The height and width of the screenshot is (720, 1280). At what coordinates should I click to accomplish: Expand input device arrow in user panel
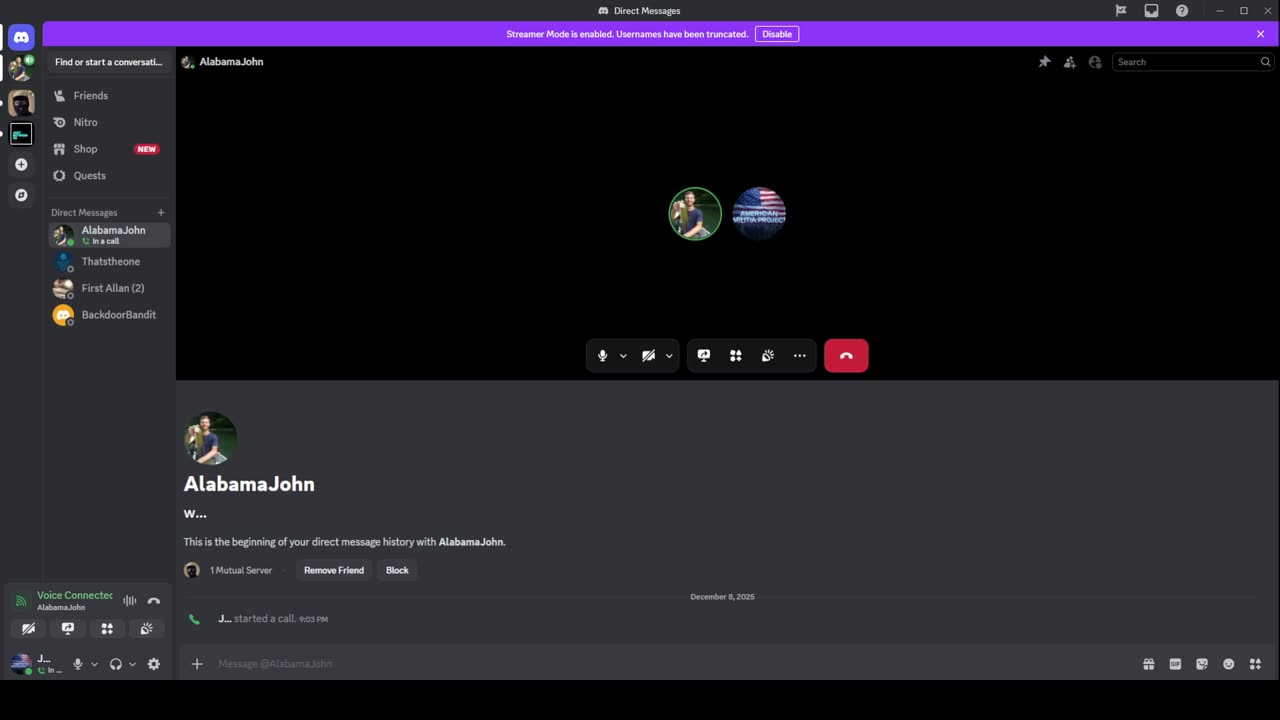click(x=95, y=664)
